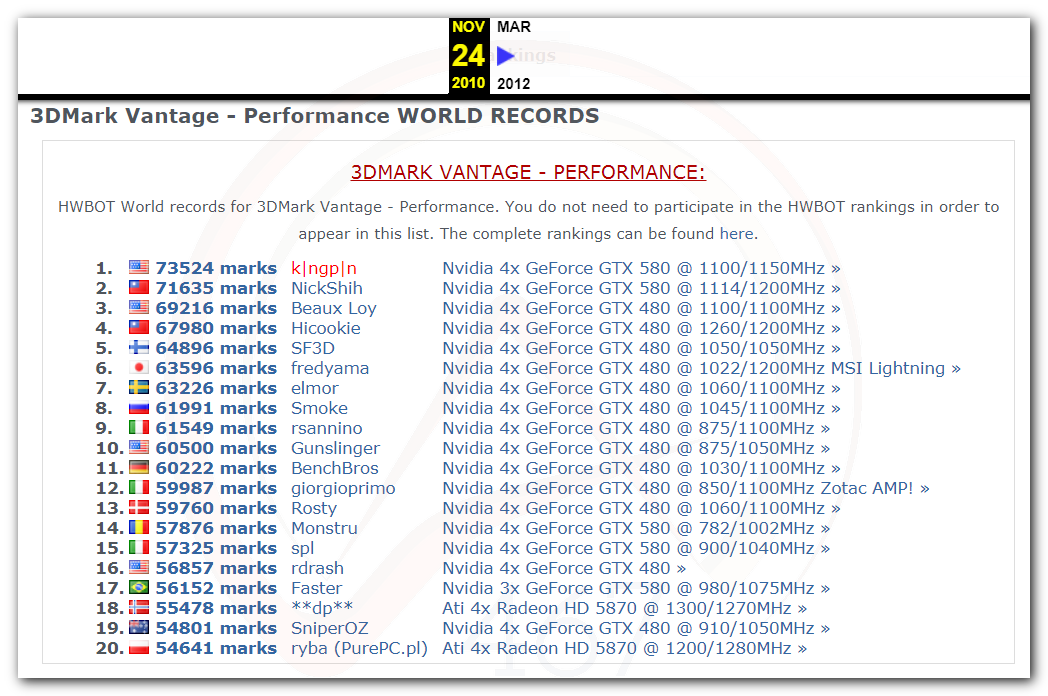Screen dimensions: 1048x696
Task: Open the 64896 marks score link
Action: click(216, 348)
